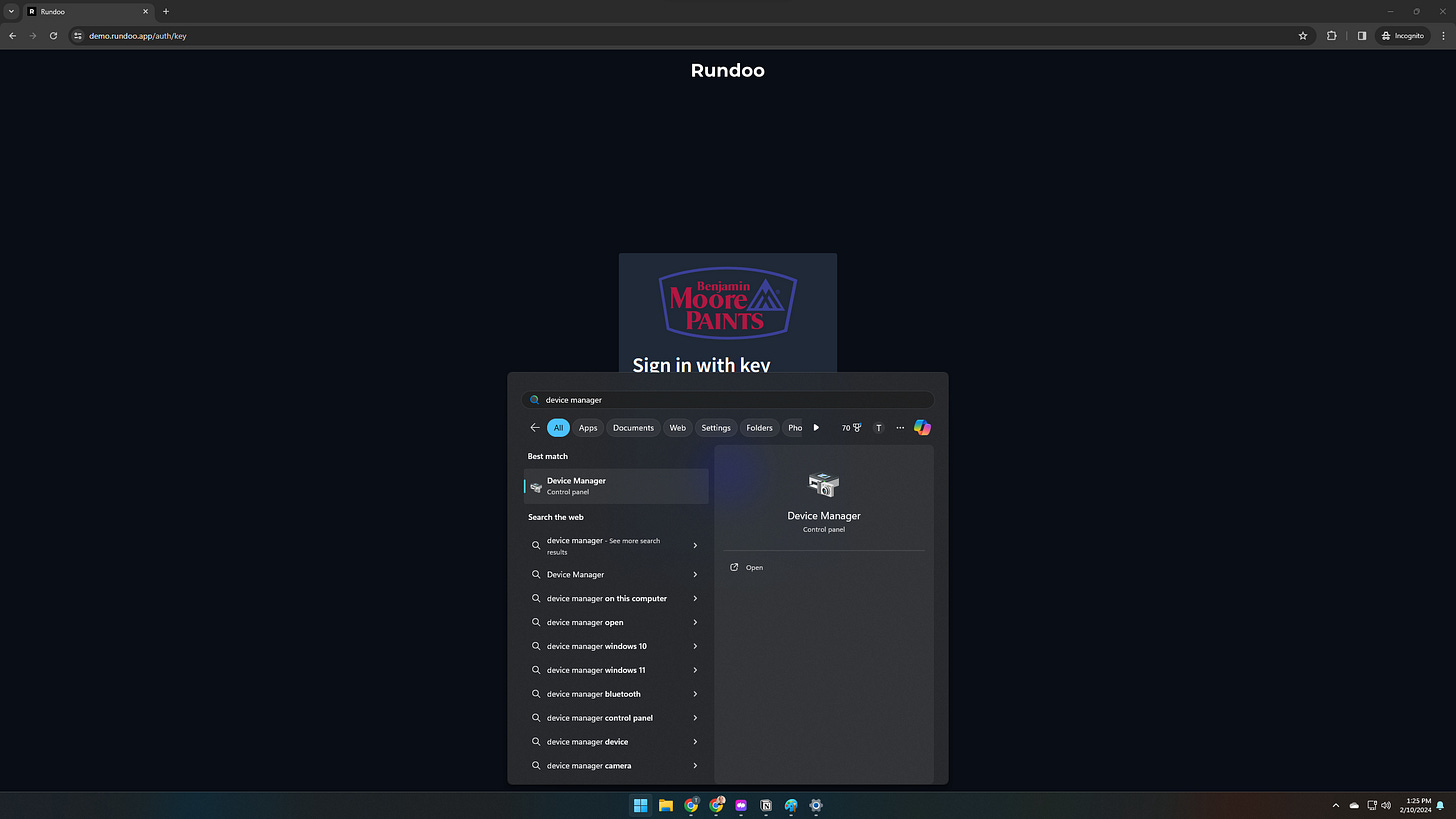
Task: Reload the Rundoo page
Action: point(53,36)
